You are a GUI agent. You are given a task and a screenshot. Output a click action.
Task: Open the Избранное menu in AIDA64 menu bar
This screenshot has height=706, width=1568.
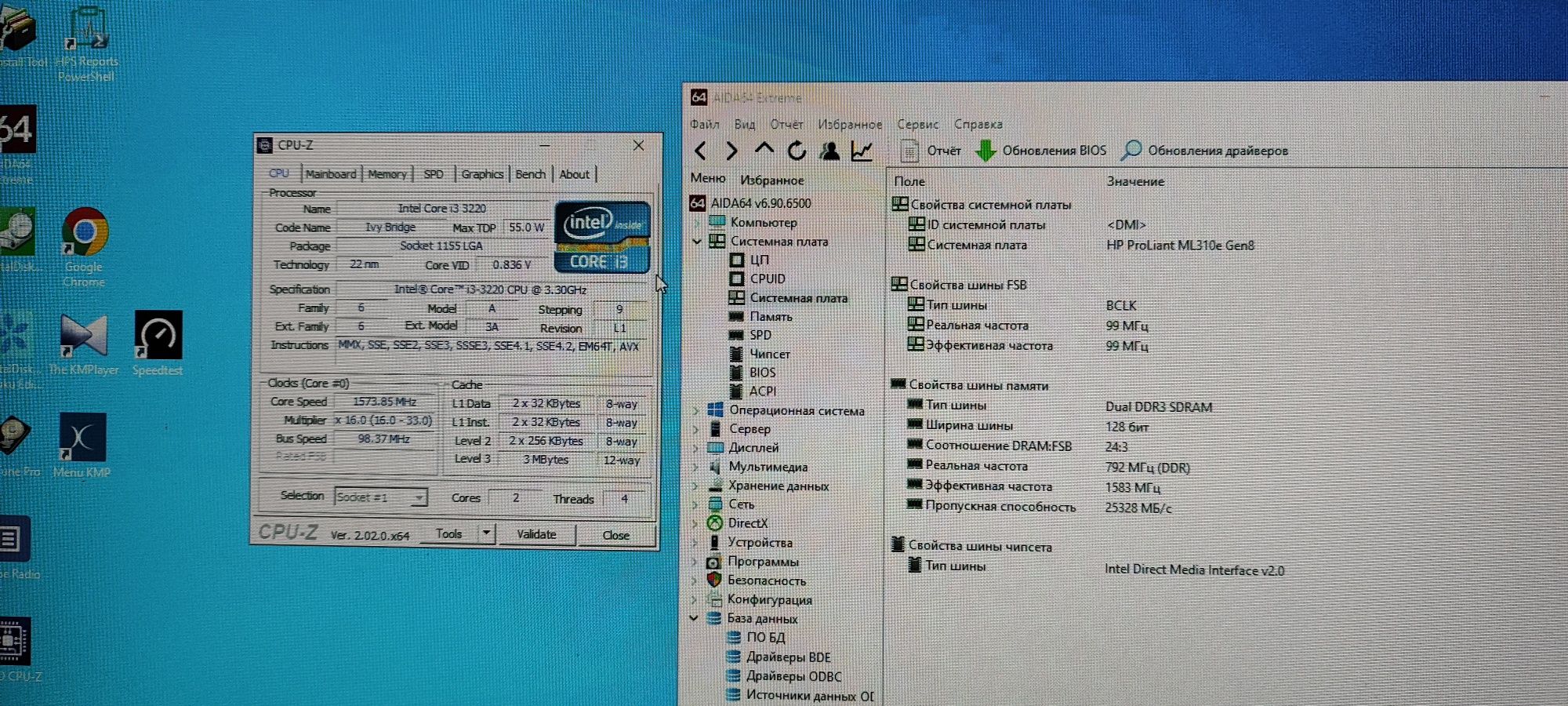[850, 124]
